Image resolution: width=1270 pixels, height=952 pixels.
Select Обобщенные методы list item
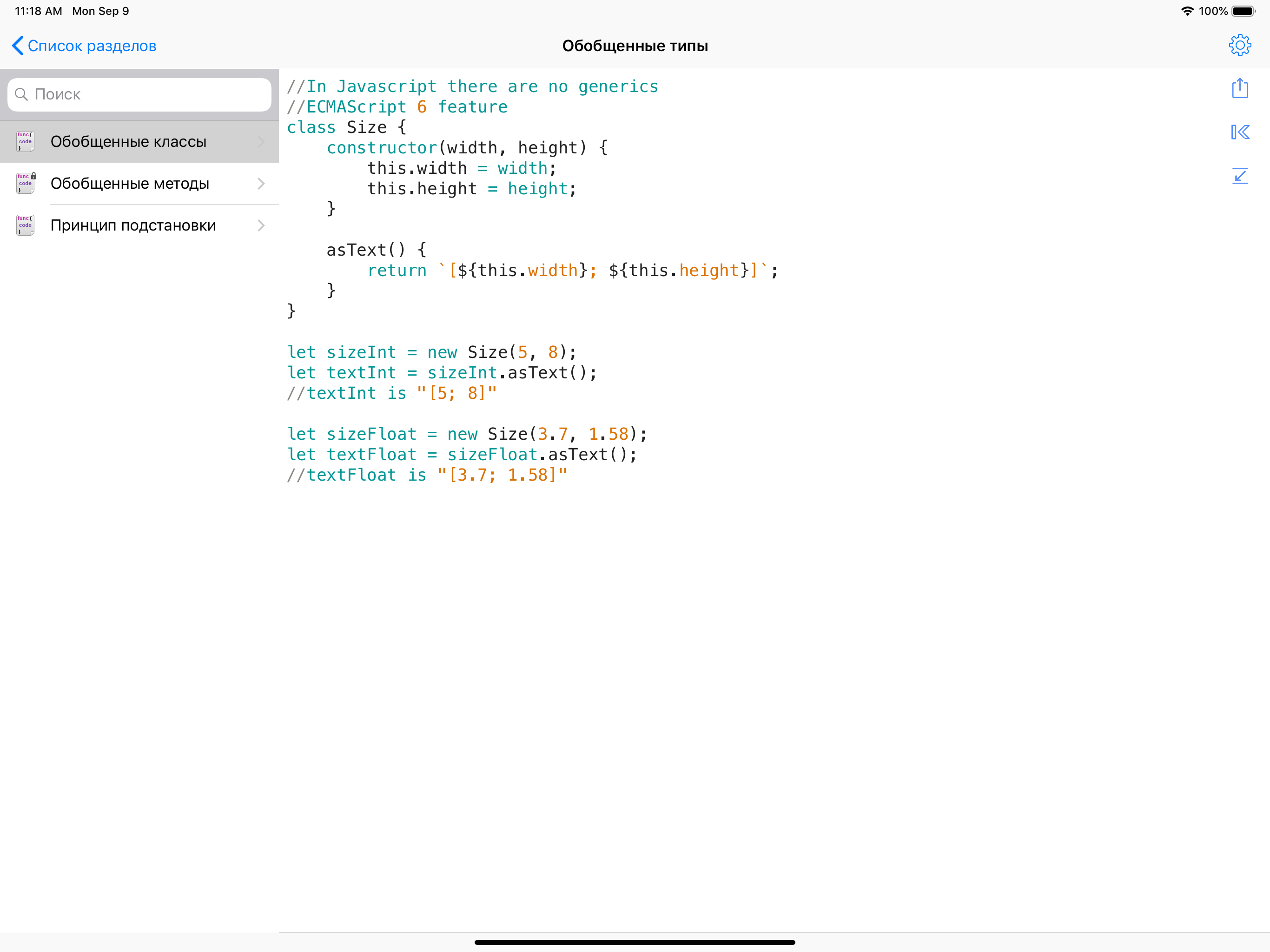[x=130, y=183]
